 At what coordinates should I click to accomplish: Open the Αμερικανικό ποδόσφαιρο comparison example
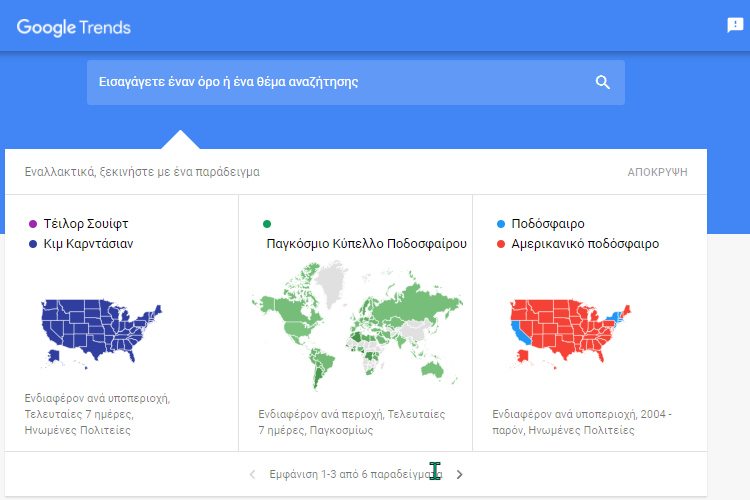pyautogui.click(x=585, y=243)
